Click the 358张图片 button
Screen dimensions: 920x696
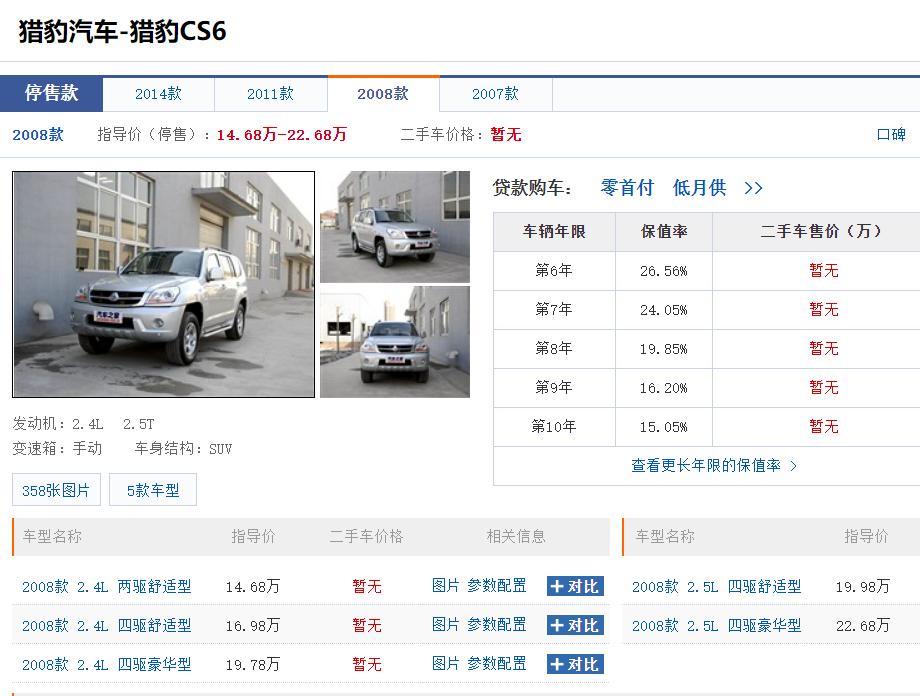[x=55, y=489]
